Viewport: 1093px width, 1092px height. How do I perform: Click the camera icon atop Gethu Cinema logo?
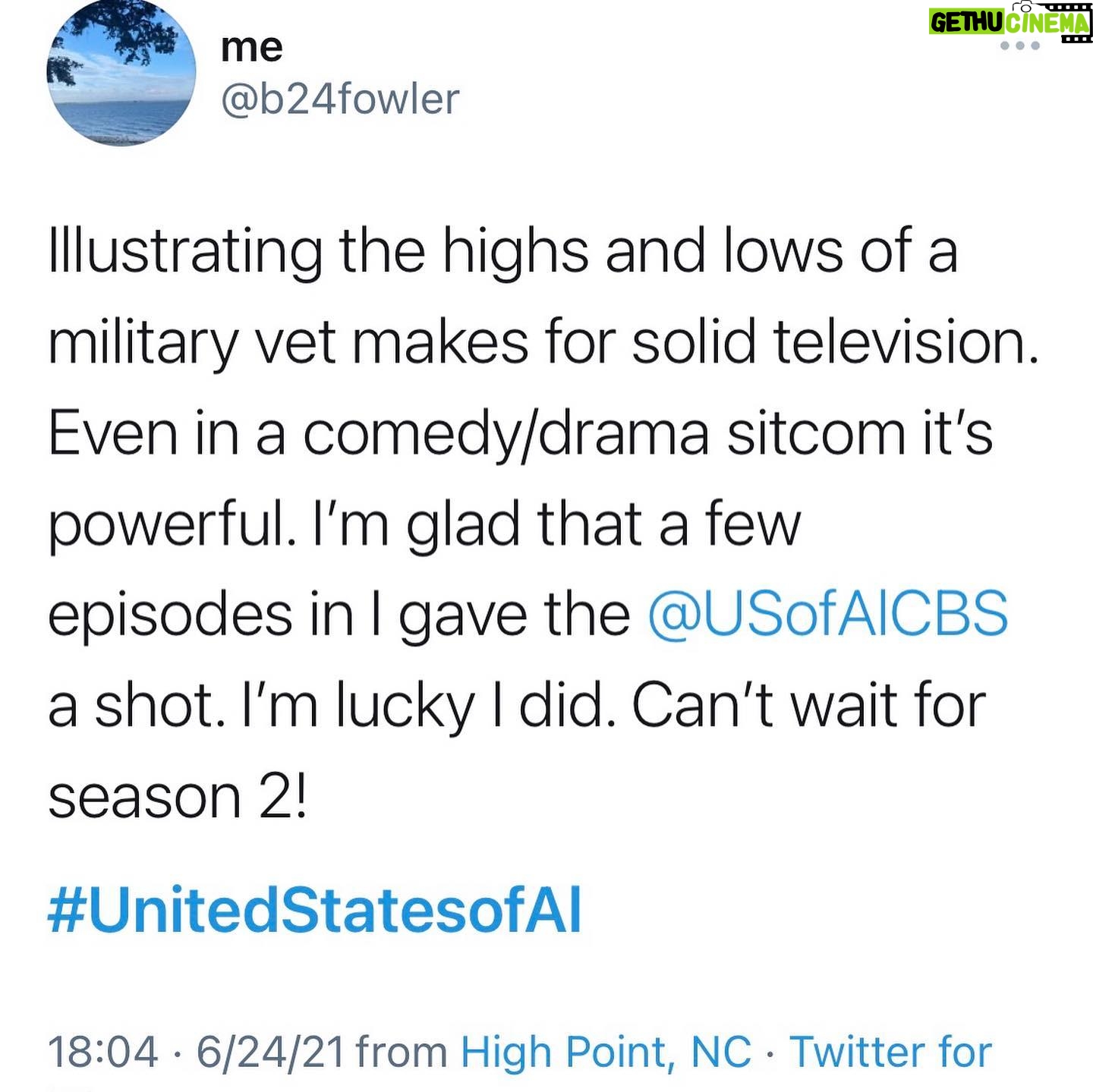click(x=1024, y=6)
